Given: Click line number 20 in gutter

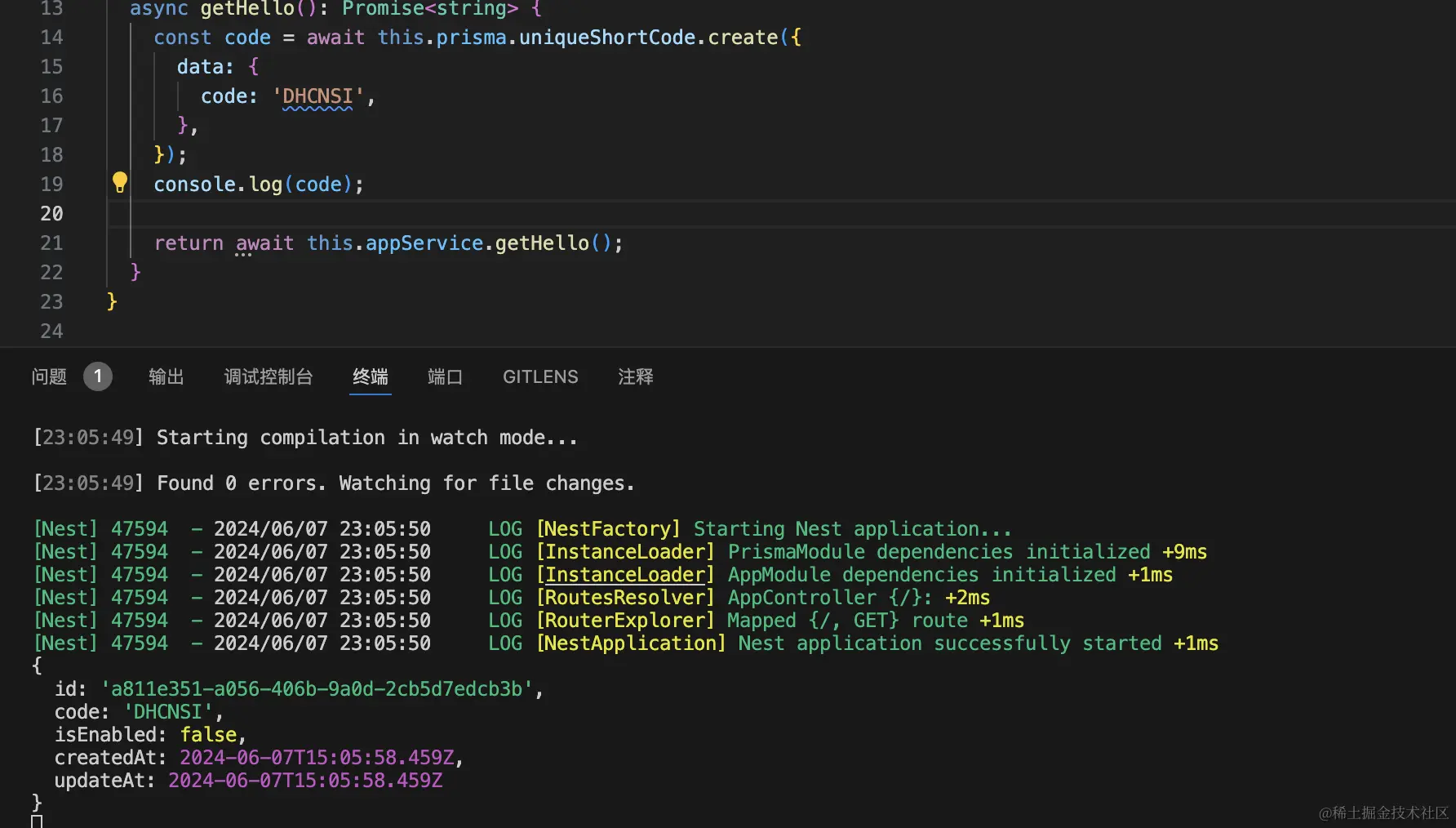Looking at the screenshot, I should click(x=51, y=214).
